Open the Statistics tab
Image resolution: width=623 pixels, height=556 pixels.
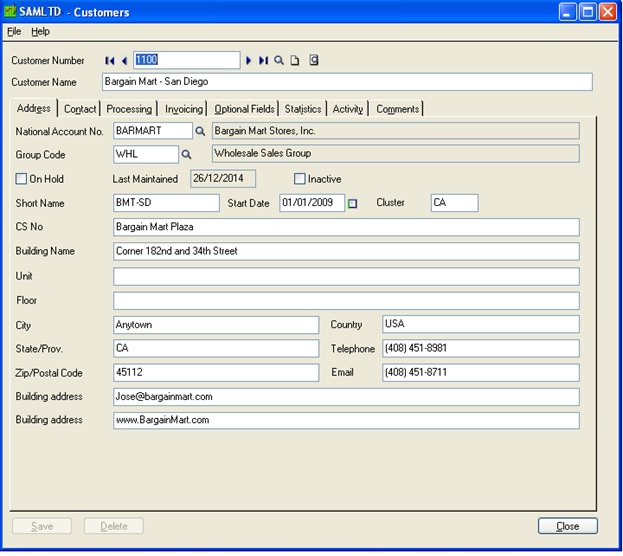point(303,109)
